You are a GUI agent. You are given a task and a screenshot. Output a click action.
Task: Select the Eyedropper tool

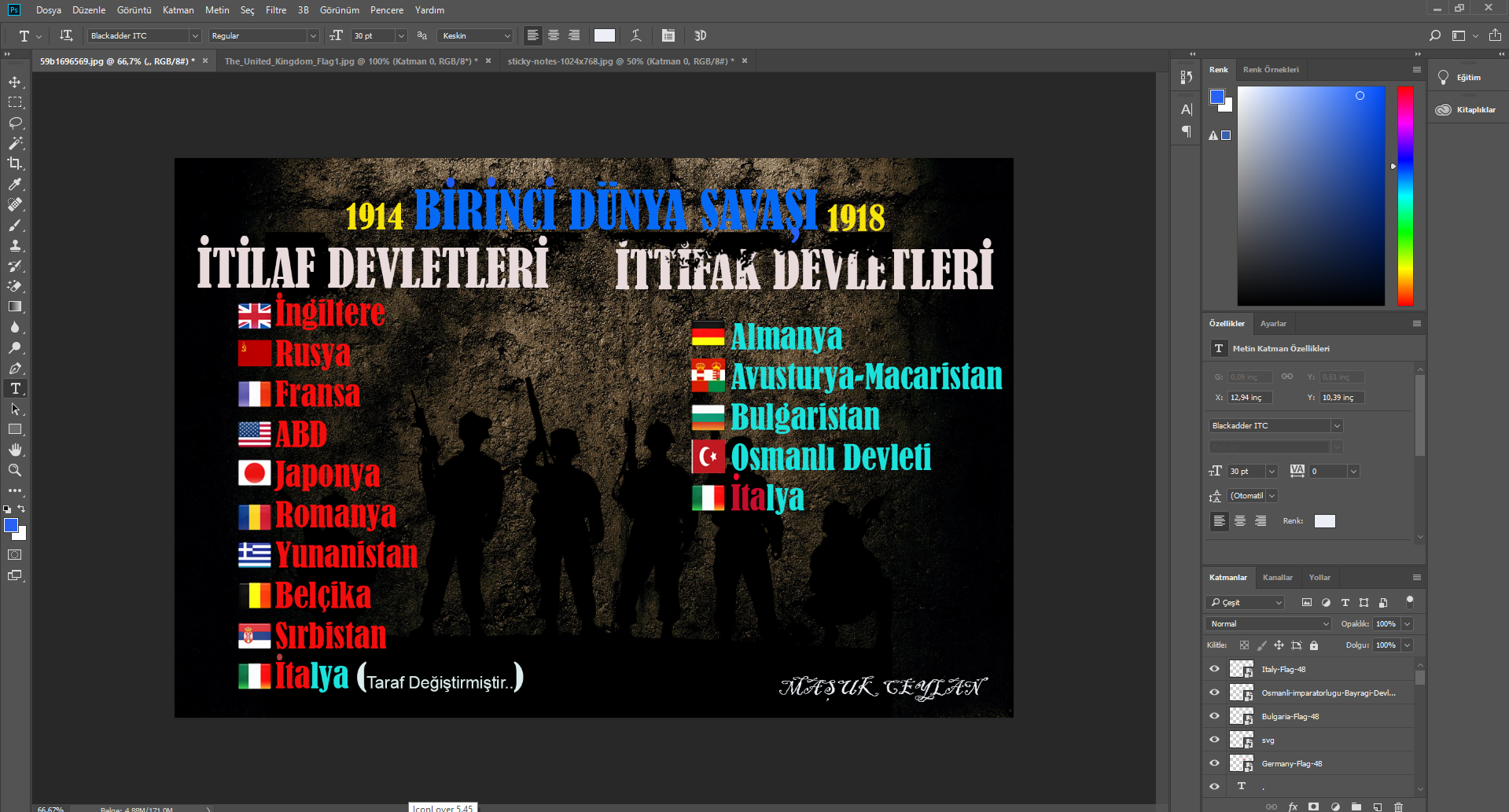pos(15,184)
